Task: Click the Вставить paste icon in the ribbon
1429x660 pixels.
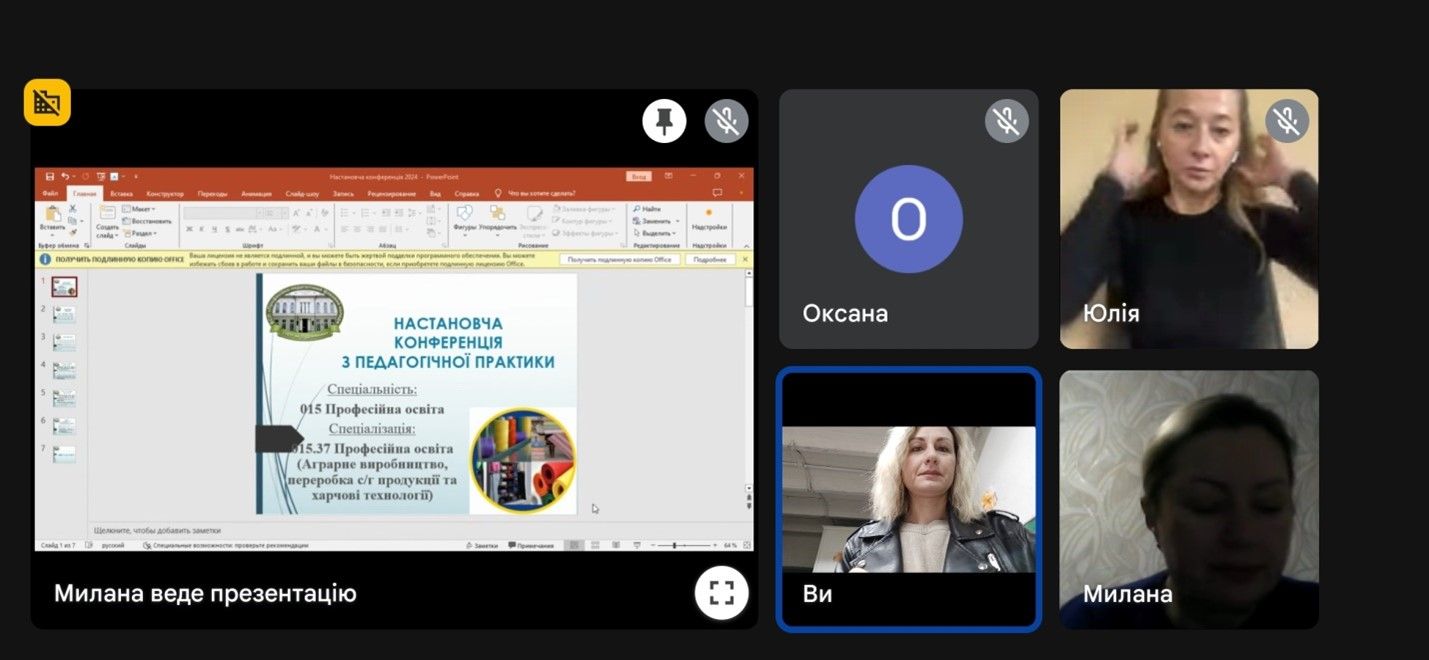Action: click(x=52, y=216)
